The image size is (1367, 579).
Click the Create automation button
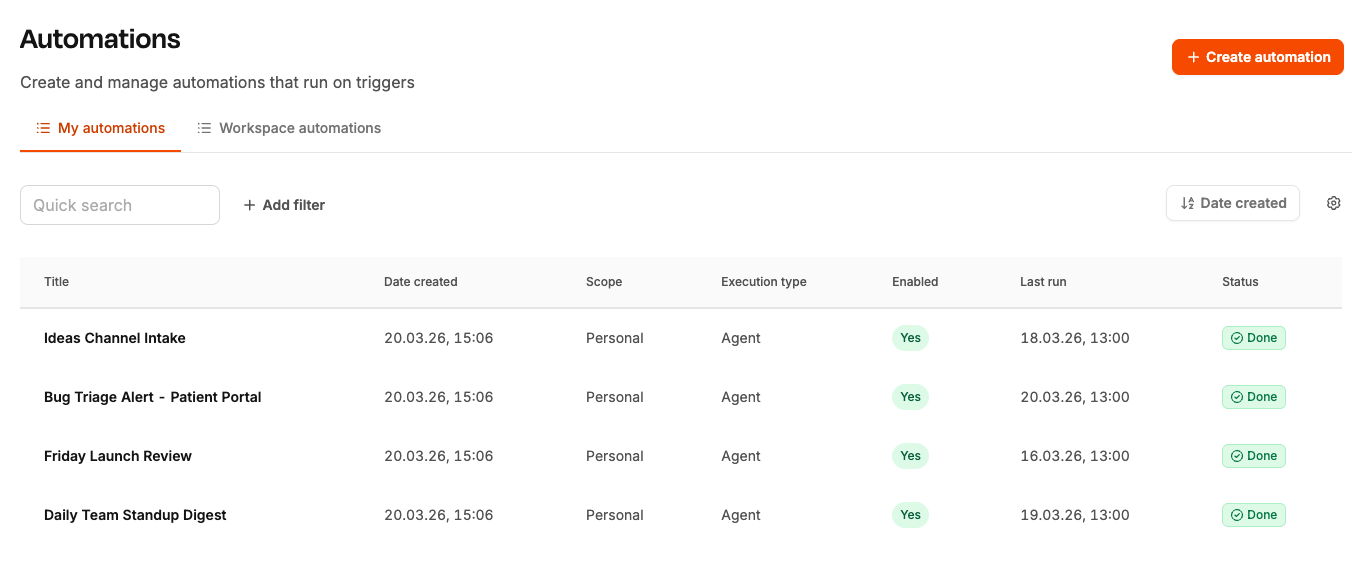point(1257,57)
